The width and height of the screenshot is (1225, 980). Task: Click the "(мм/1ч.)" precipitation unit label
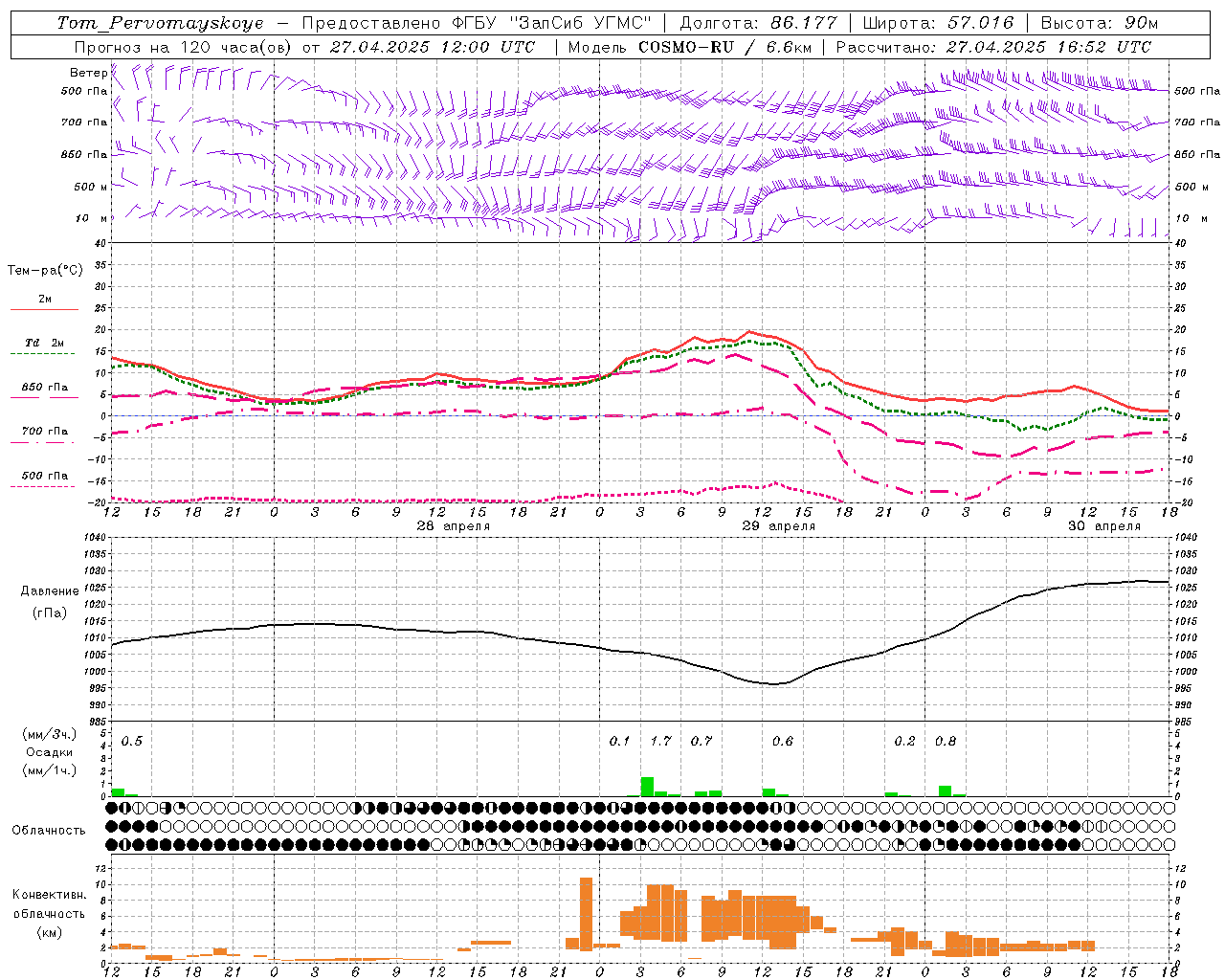click(x=50, y=770)
